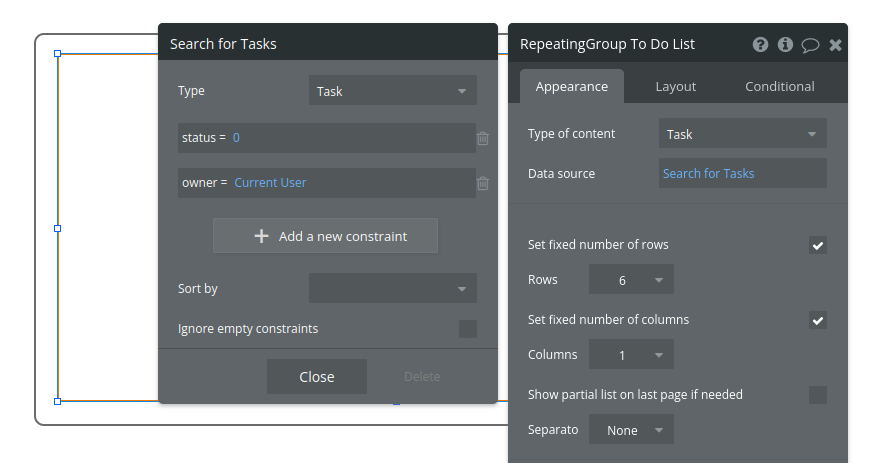Screen dimensions: 878x463
Task: Click the Current User owner value
Action: pyautogui.click(x=271, y=183)
